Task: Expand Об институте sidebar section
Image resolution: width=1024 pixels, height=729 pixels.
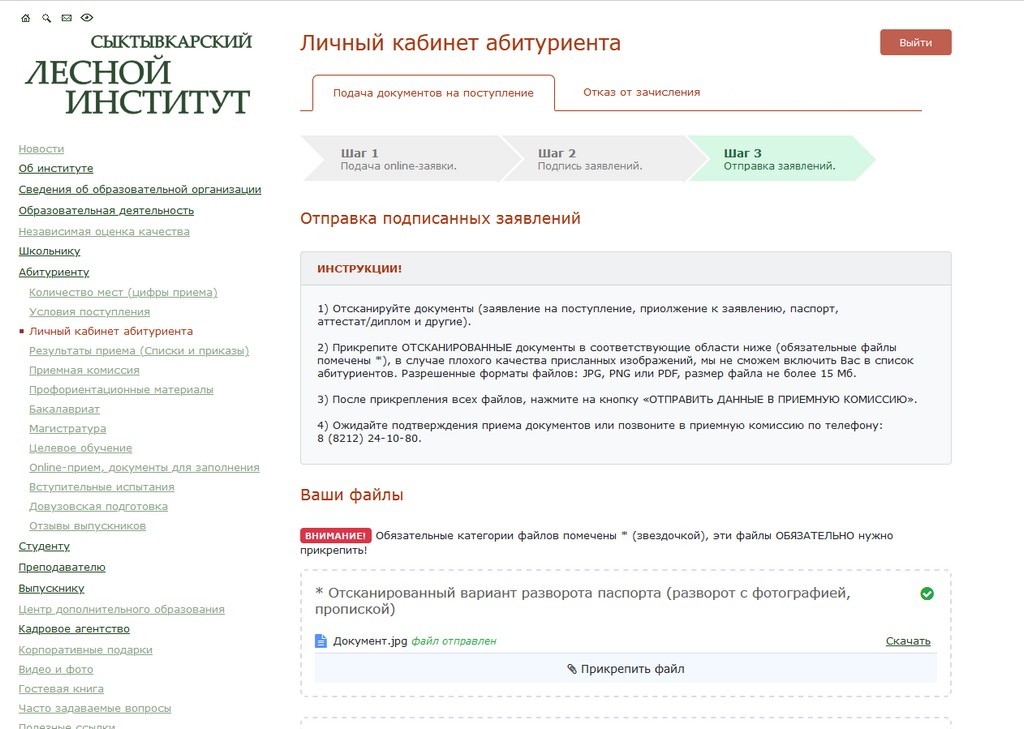Action: point(56,169)
